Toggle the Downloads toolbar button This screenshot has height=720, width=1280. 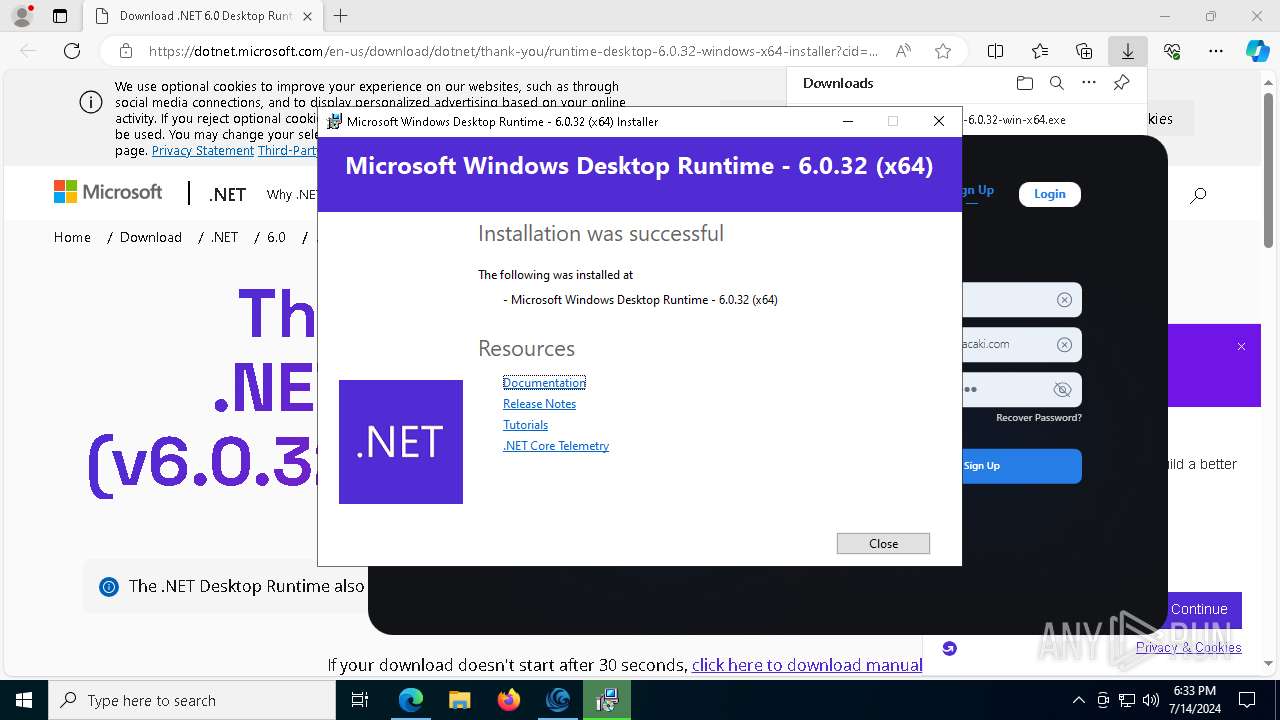point(1127,51)
